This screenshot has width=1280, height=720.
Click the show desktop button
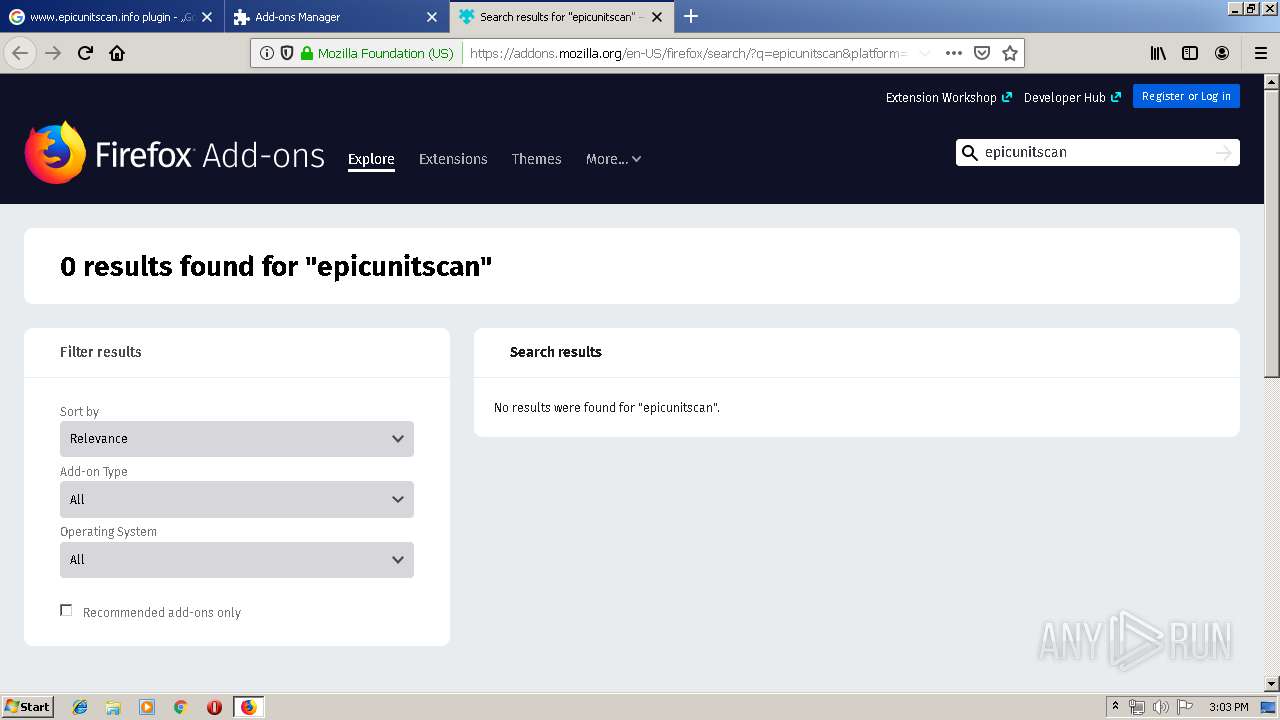[1268, 707]
